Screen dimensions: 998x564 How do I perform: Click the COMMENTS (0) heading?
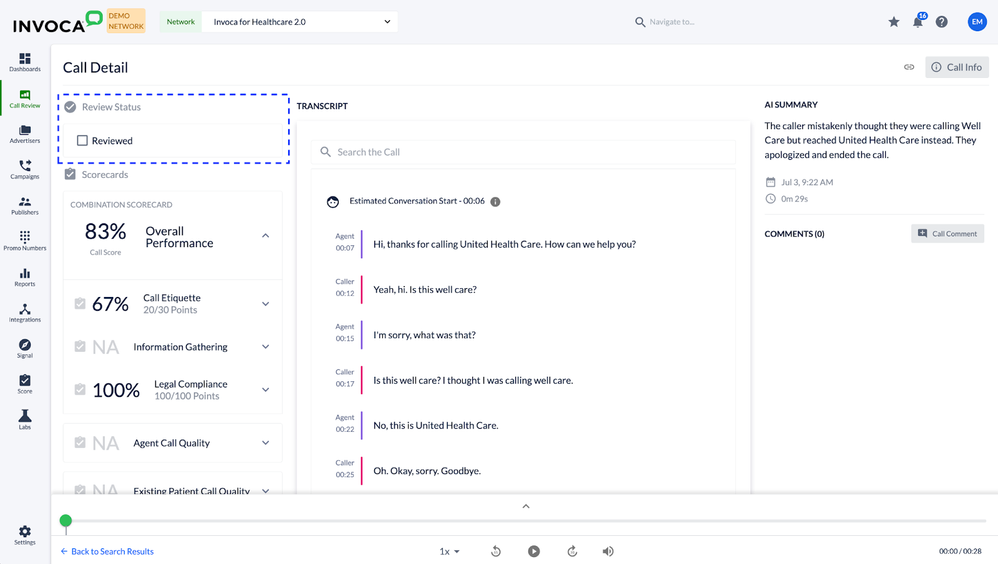point(794,234)
